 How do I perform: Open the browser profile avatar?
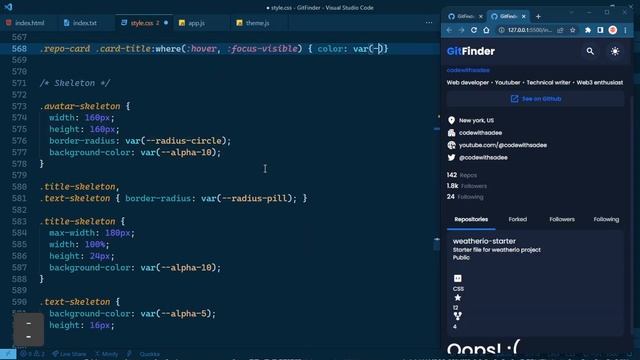pyautogui.click(x=613, y=30)
